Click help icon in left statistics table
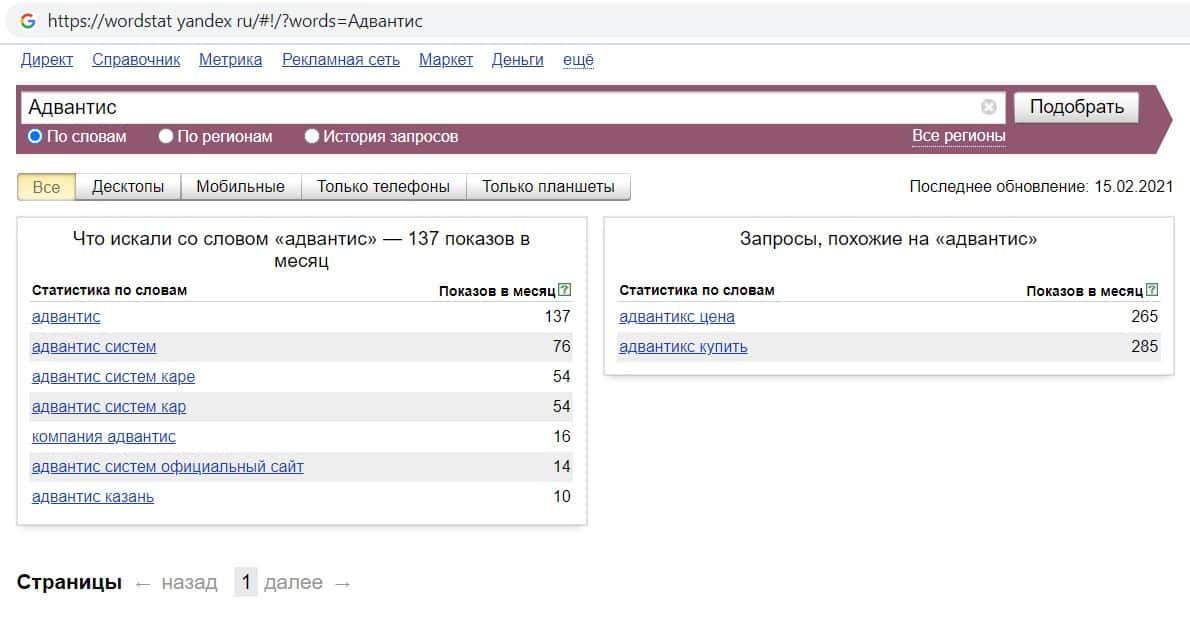The height and width of the screenshot is (633, 1190). (565, 290)
